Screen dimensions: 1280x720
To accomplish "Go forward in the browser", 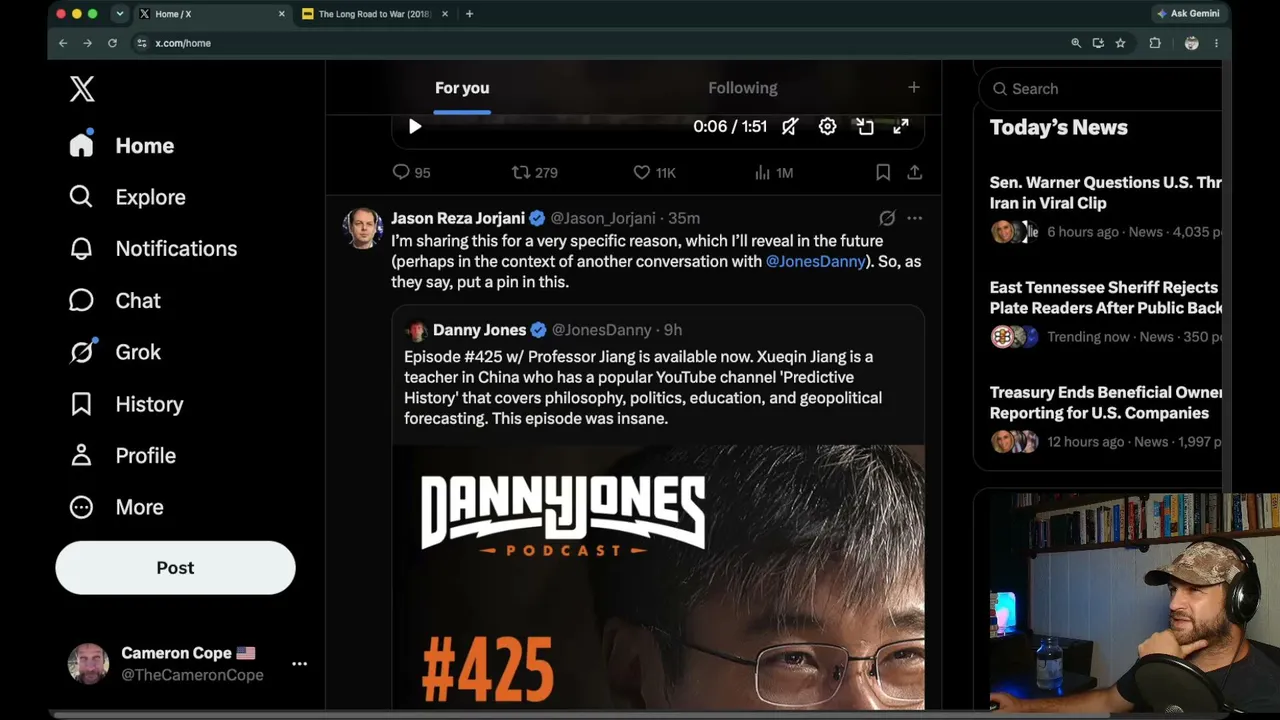I will tap(87, 43).
